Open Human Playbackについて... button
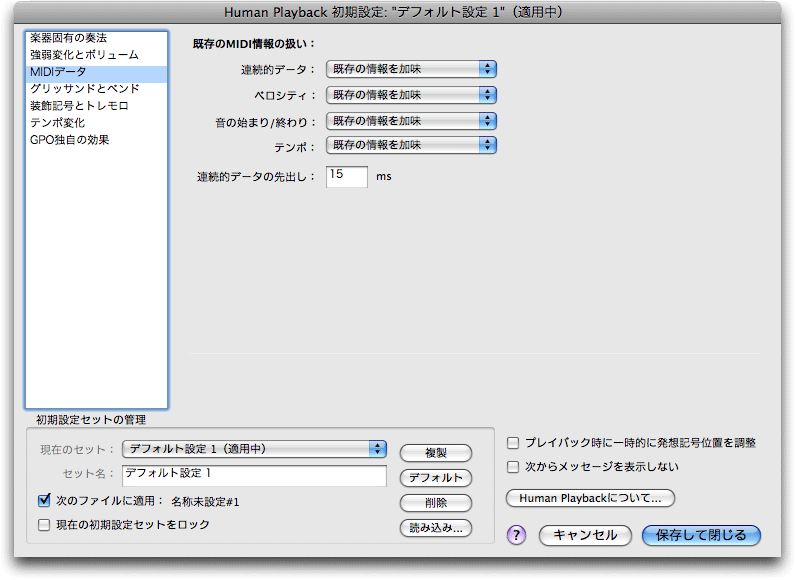The height and width of the screenshot is (580, 795). (590, 498)
